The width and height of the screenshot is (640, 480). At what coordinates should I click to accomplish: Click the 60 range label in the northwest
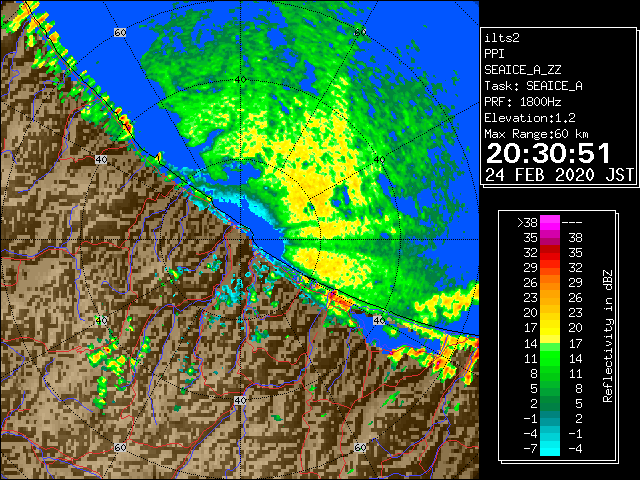point(120,33)
